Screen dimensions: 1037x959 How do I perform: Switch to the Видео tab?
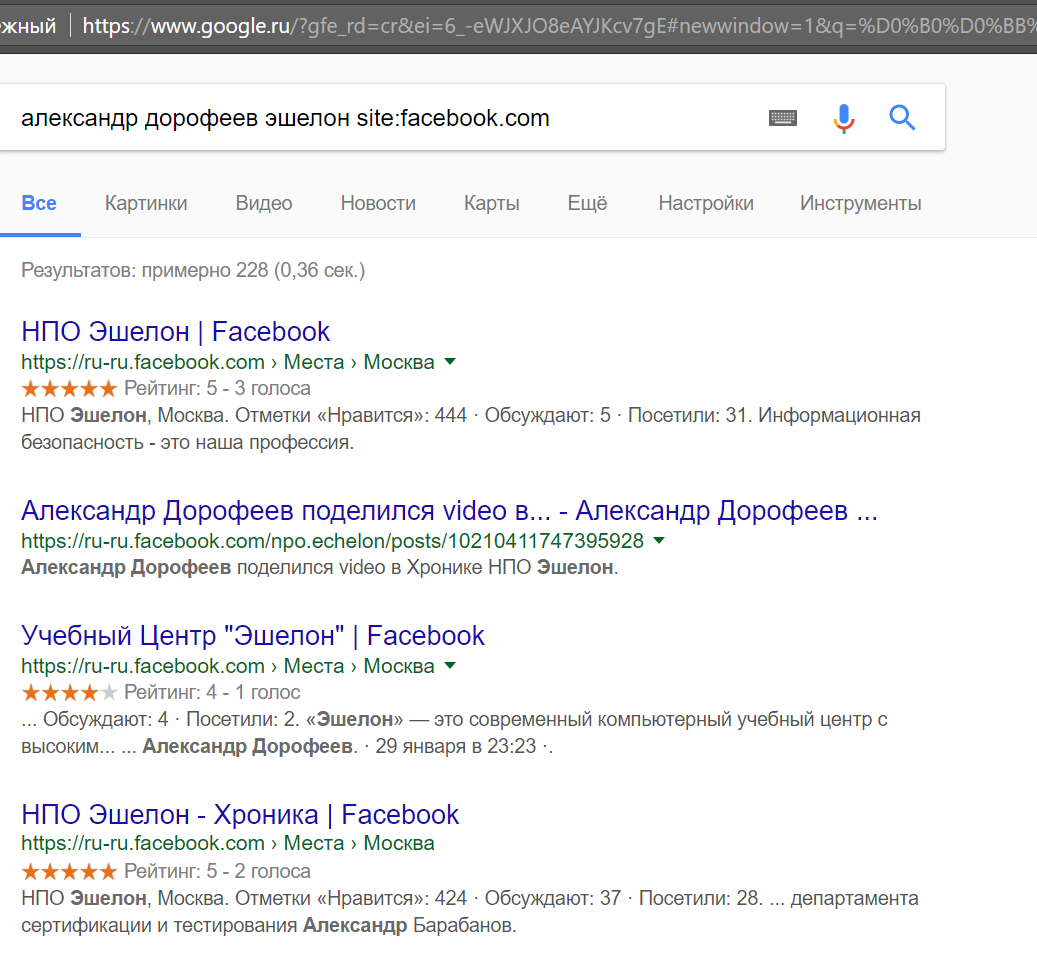[264, 203]
